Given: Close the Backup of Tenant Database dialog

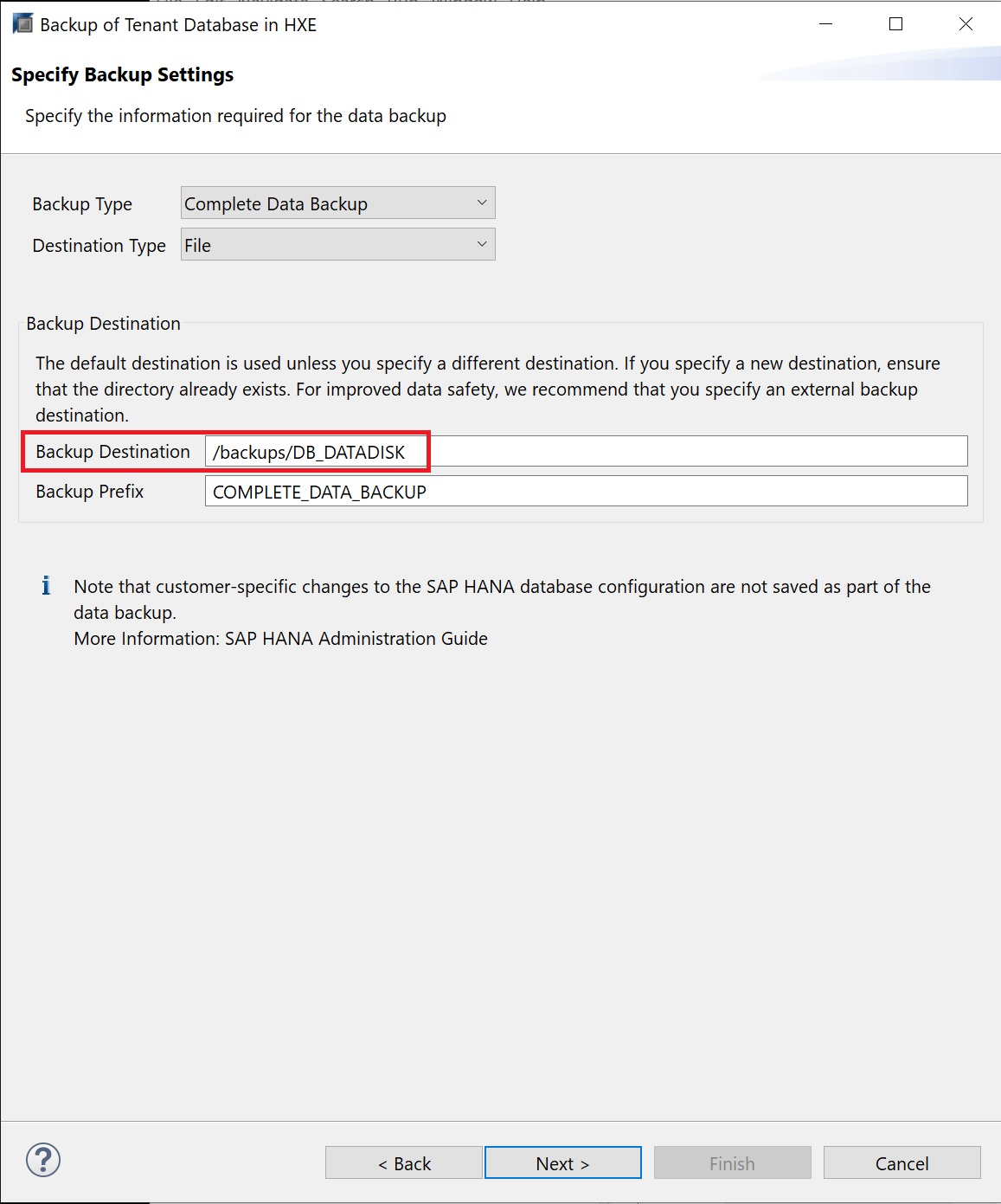Looking at the screenshot, I should pos(966,24).
